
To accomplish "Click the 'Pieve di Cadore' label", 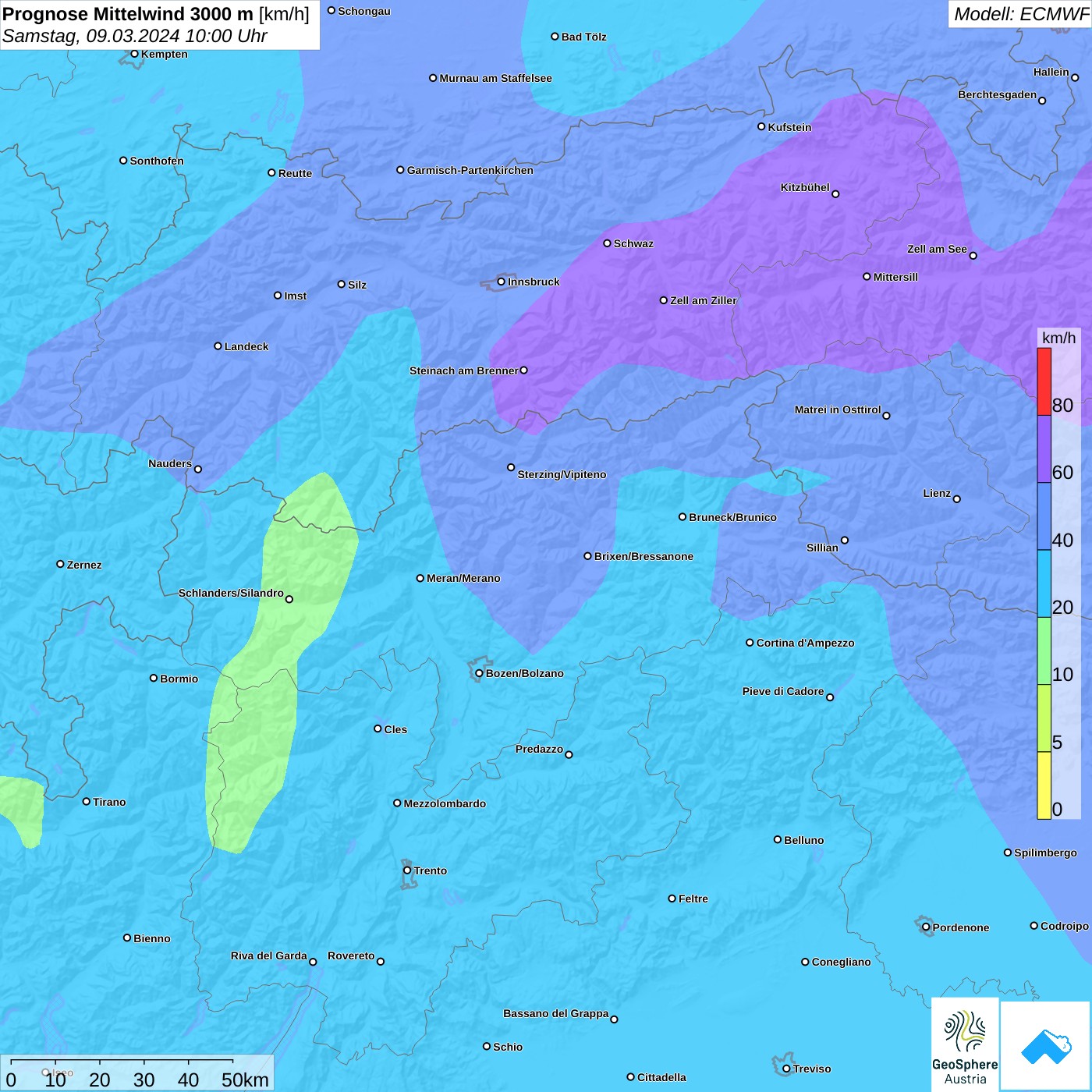I will 783,691.
